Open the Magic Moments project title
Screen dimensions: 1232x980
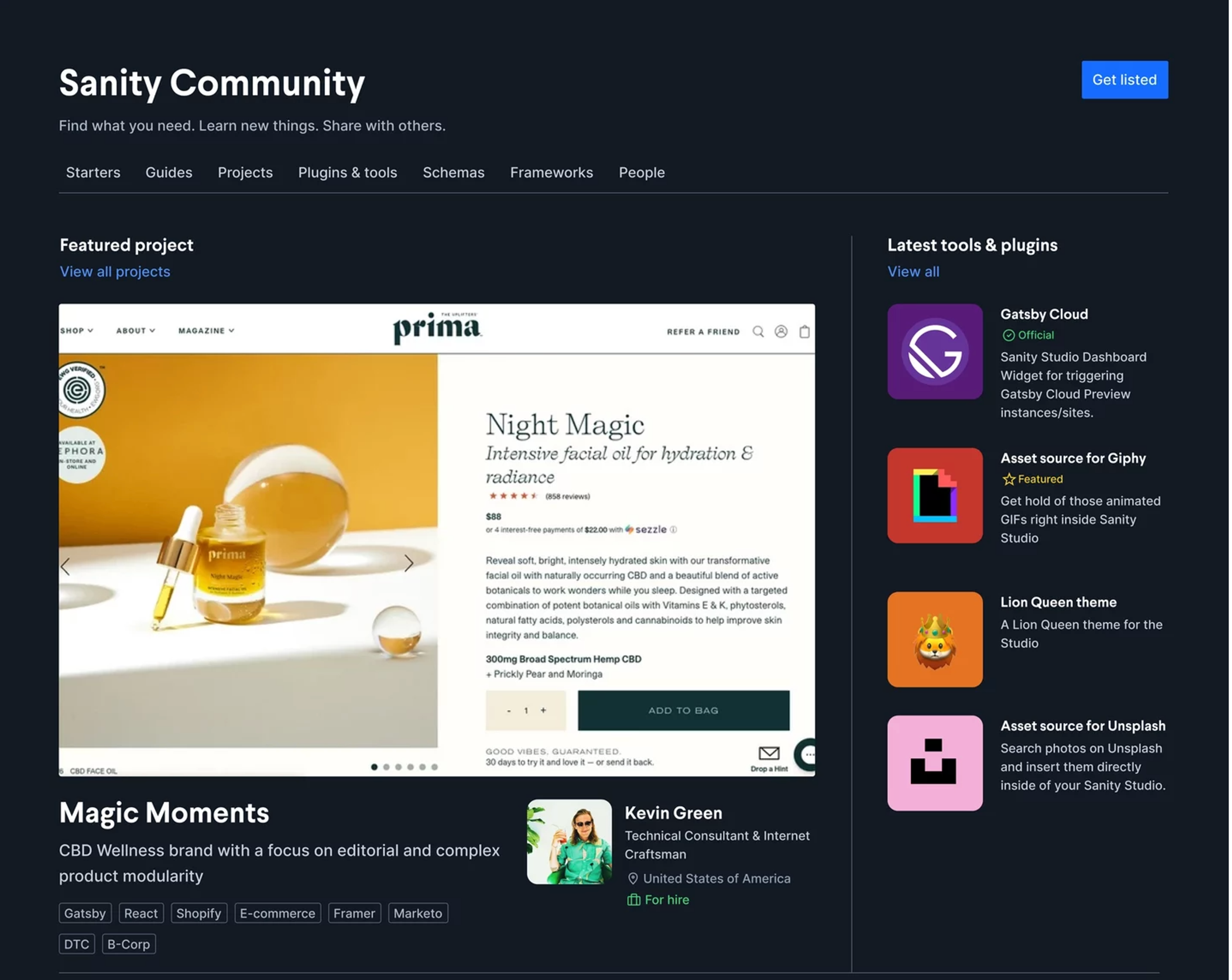click(x=164, y=813)
